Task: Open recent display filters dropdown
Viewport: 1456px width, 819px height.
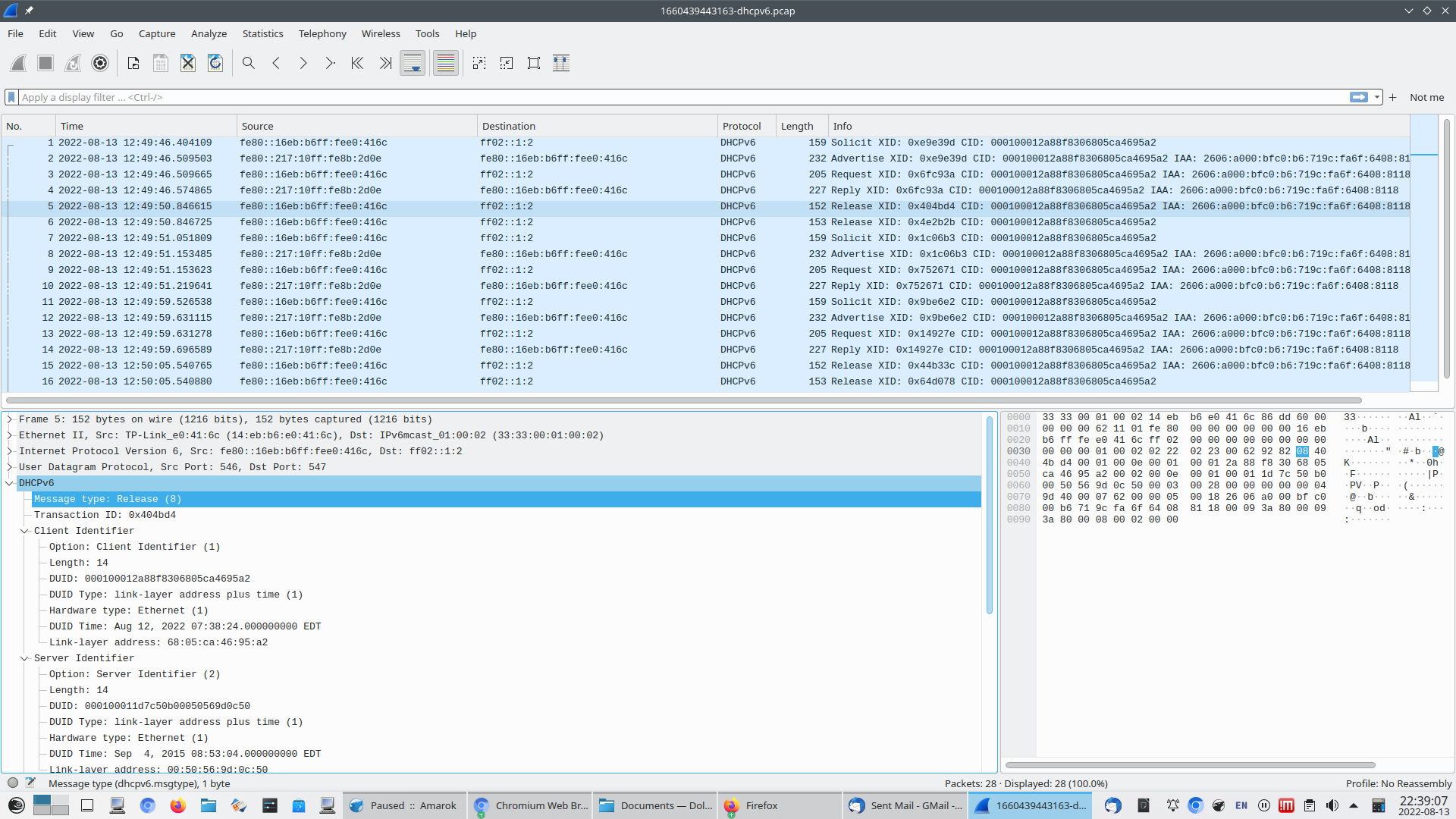Action: pos(1376,97)
